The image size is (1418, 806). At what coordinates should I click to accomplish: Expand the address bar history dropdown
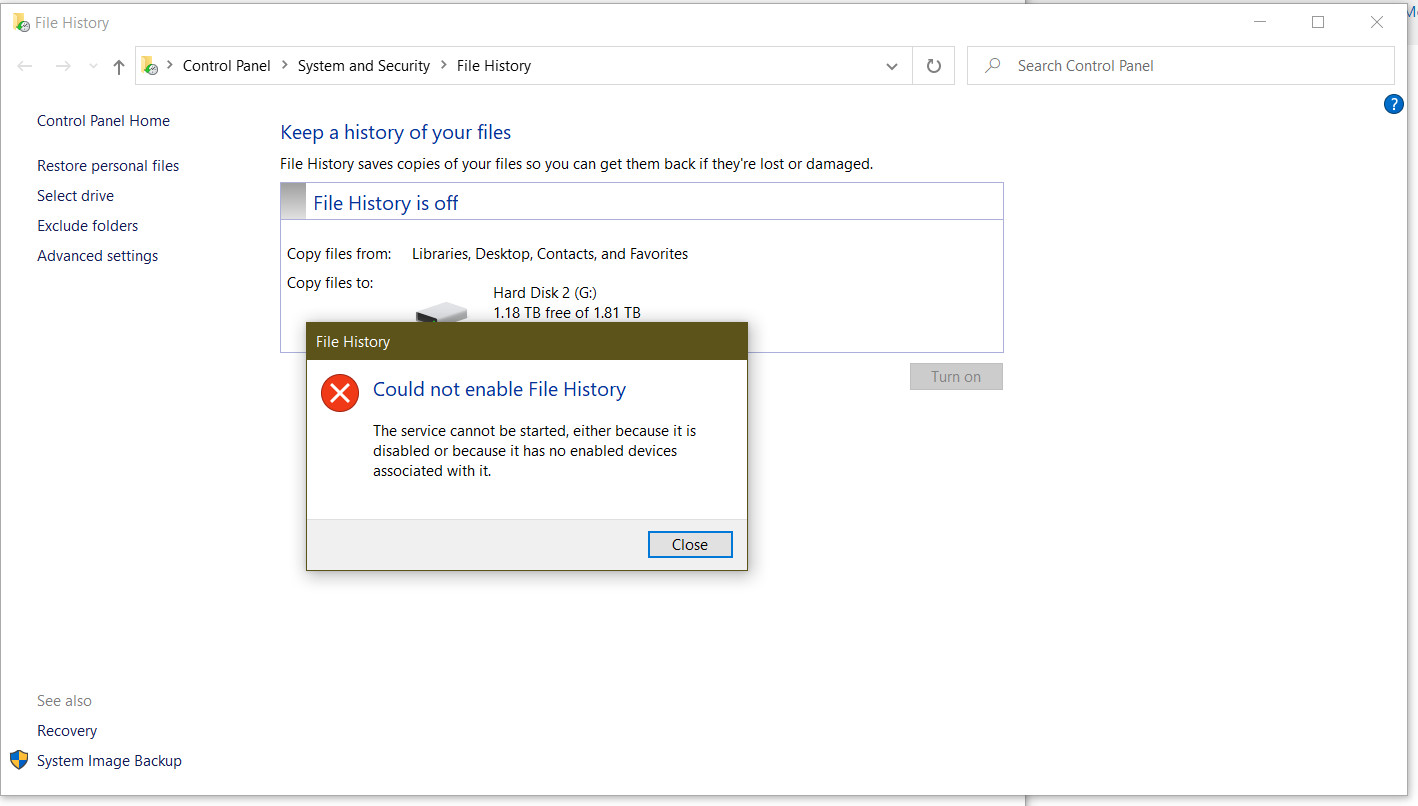point(892,66)
